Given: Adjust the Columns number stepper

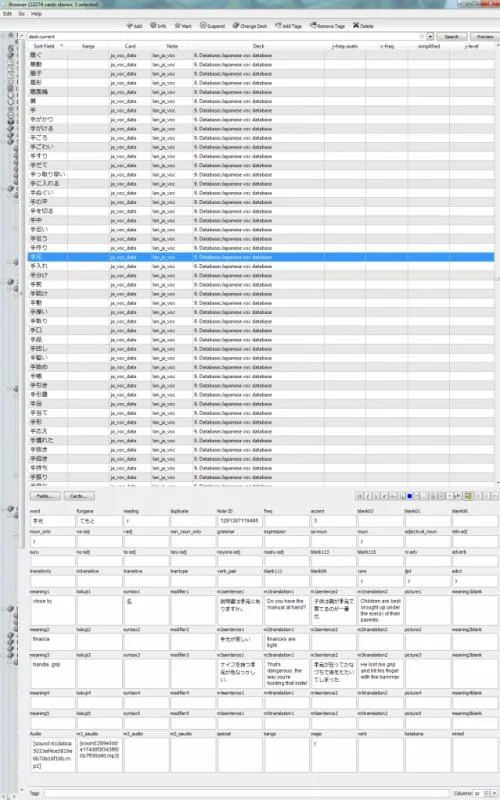Looking at the screenshot, I should 482,793.
